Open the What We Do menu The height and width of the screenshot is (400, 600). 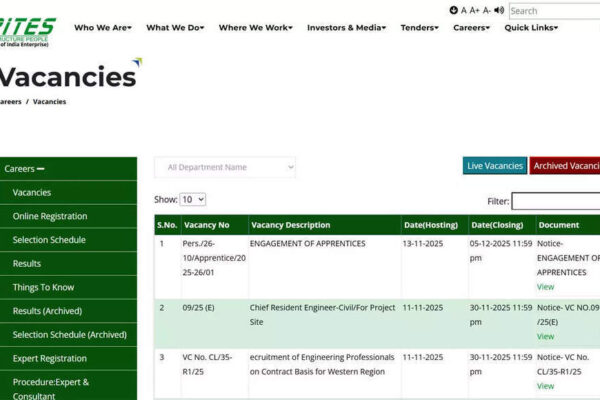[175, 28]
